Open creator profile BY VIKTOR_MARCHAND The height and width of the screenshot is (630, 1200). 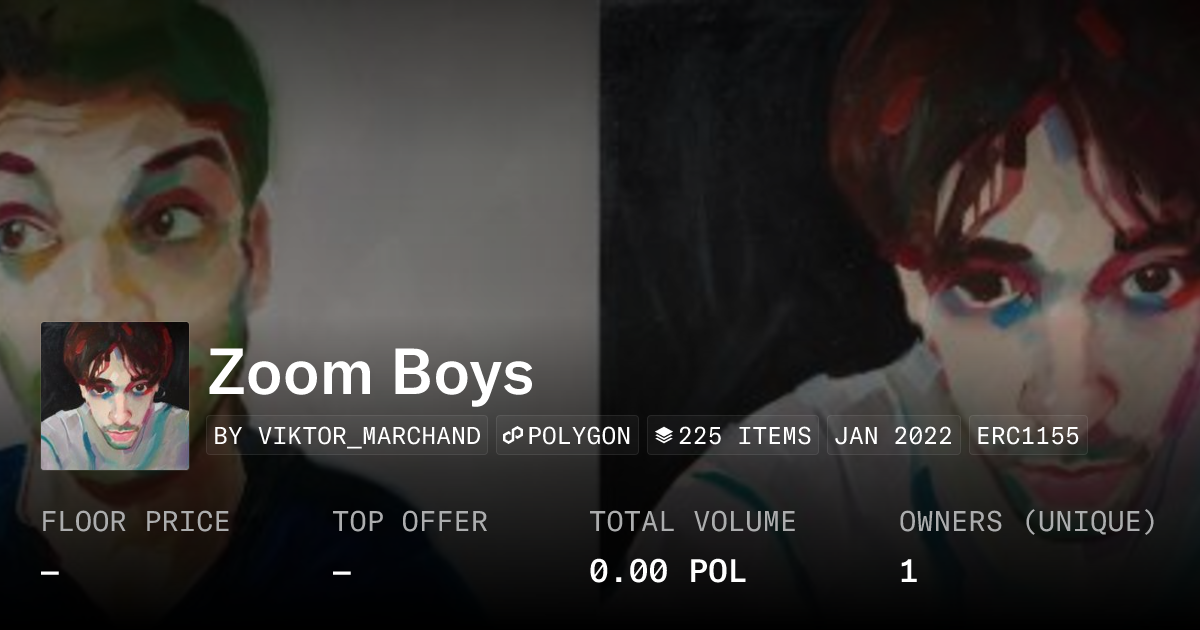[x=347, y=436]
